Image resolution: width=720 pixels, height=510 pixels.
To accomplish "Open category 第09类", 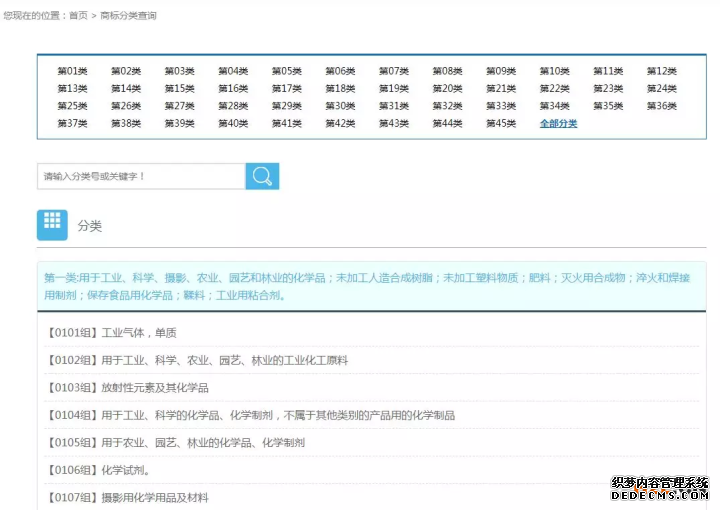I will tap(501, 71).
